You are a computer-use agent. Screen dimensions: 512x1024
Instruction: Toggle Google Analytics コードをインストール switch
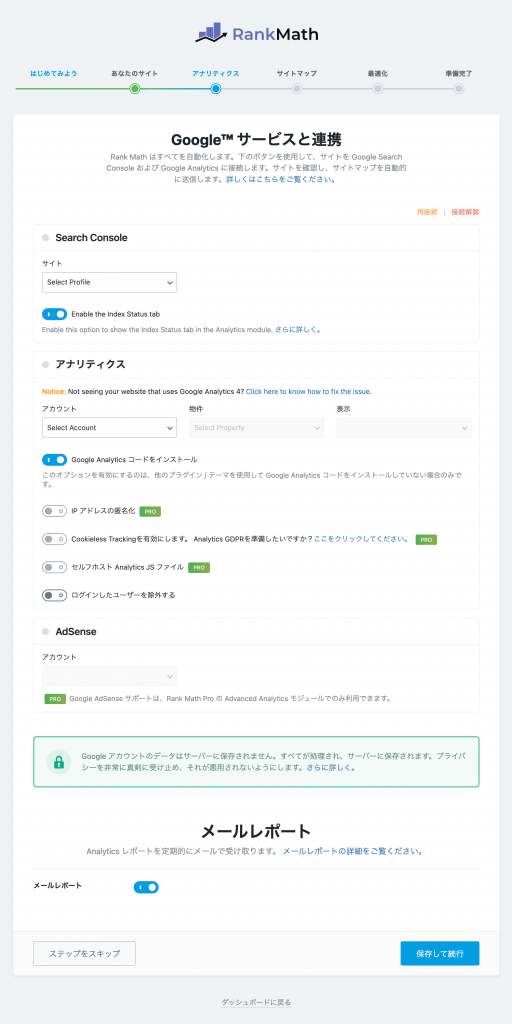coord(54,460)
